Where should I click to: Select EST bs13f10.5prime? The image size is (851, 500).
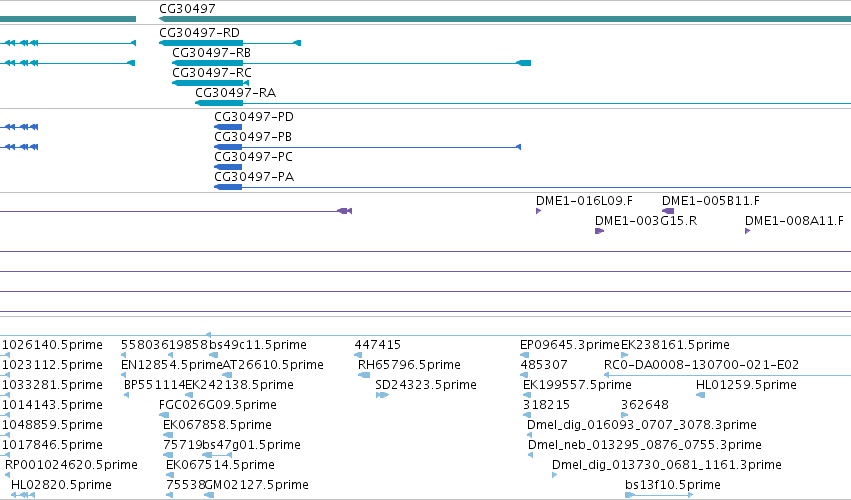point(673,485)
